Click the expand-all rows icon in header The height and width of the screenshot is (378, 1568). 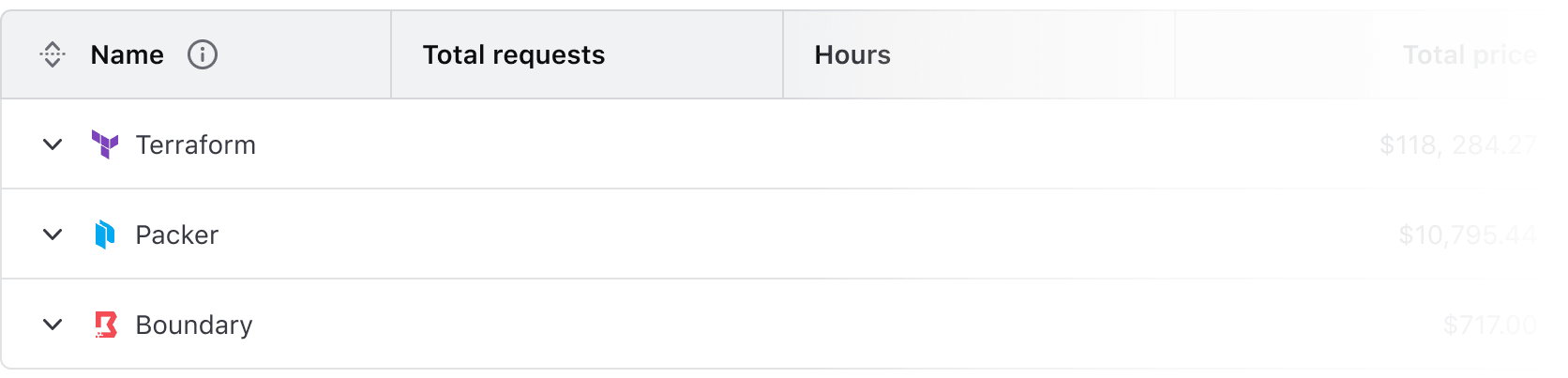click(53, 55)
